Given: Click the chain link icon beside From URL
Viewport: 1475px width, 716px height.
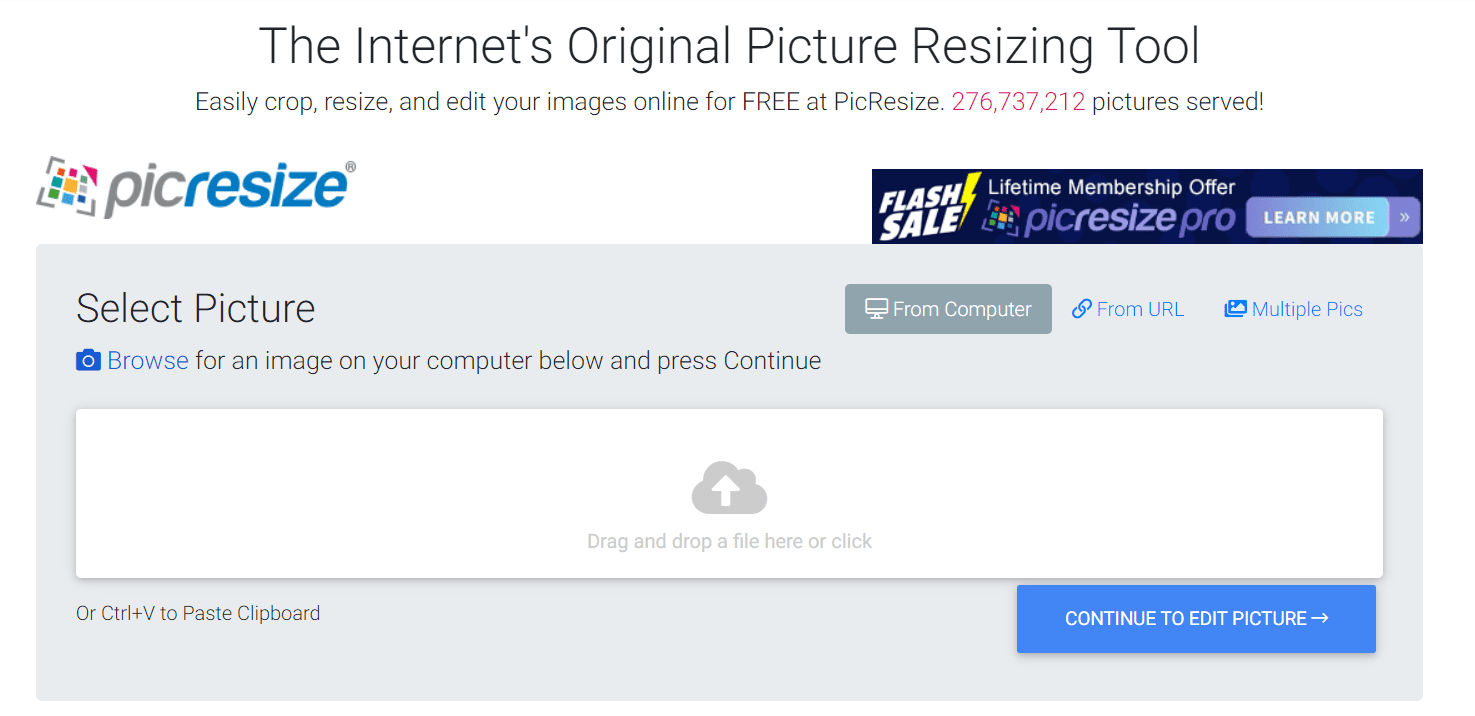Looking at the screenshot, I should tap(1081, 309).
